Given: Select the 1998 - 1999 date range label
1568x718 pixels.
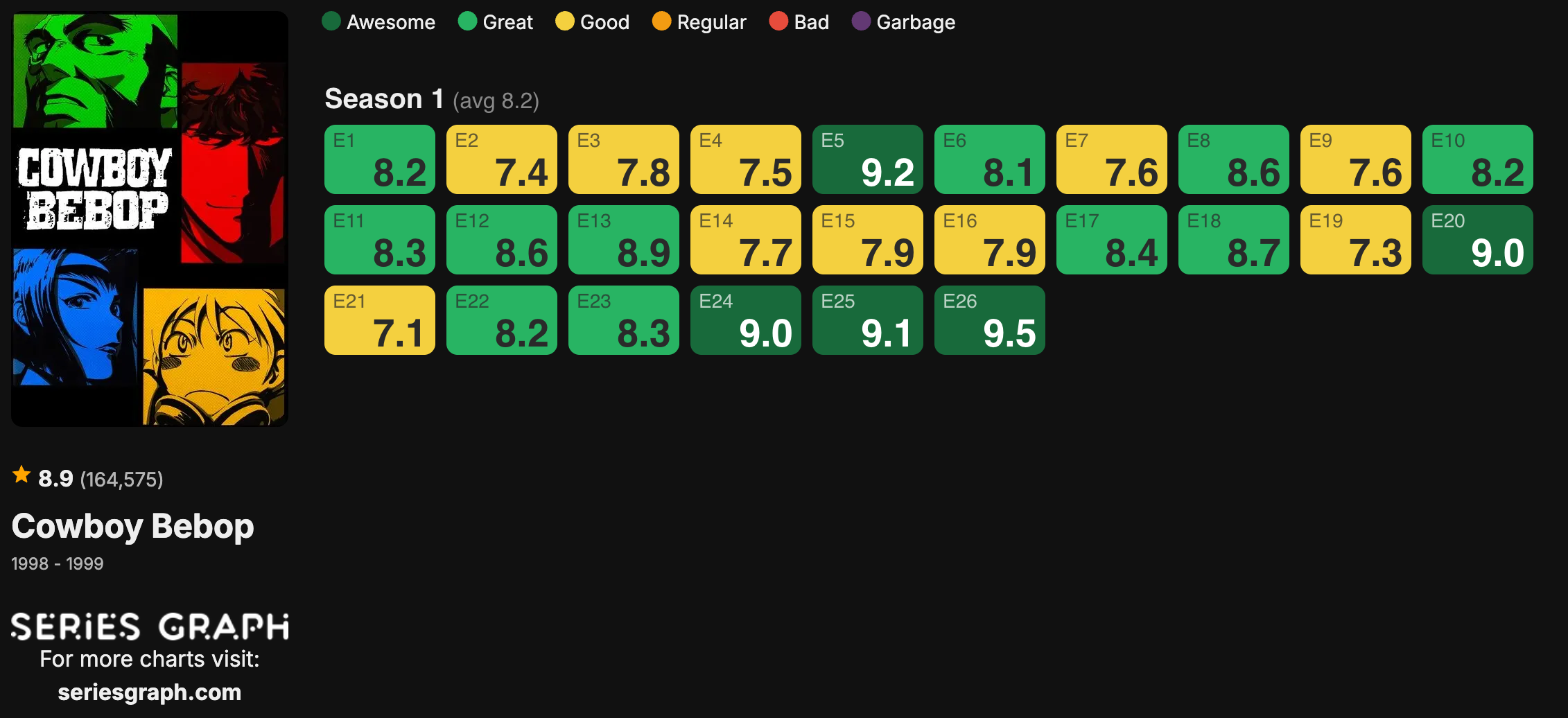Looking at the screenshot, I should (x=57, y=563).
